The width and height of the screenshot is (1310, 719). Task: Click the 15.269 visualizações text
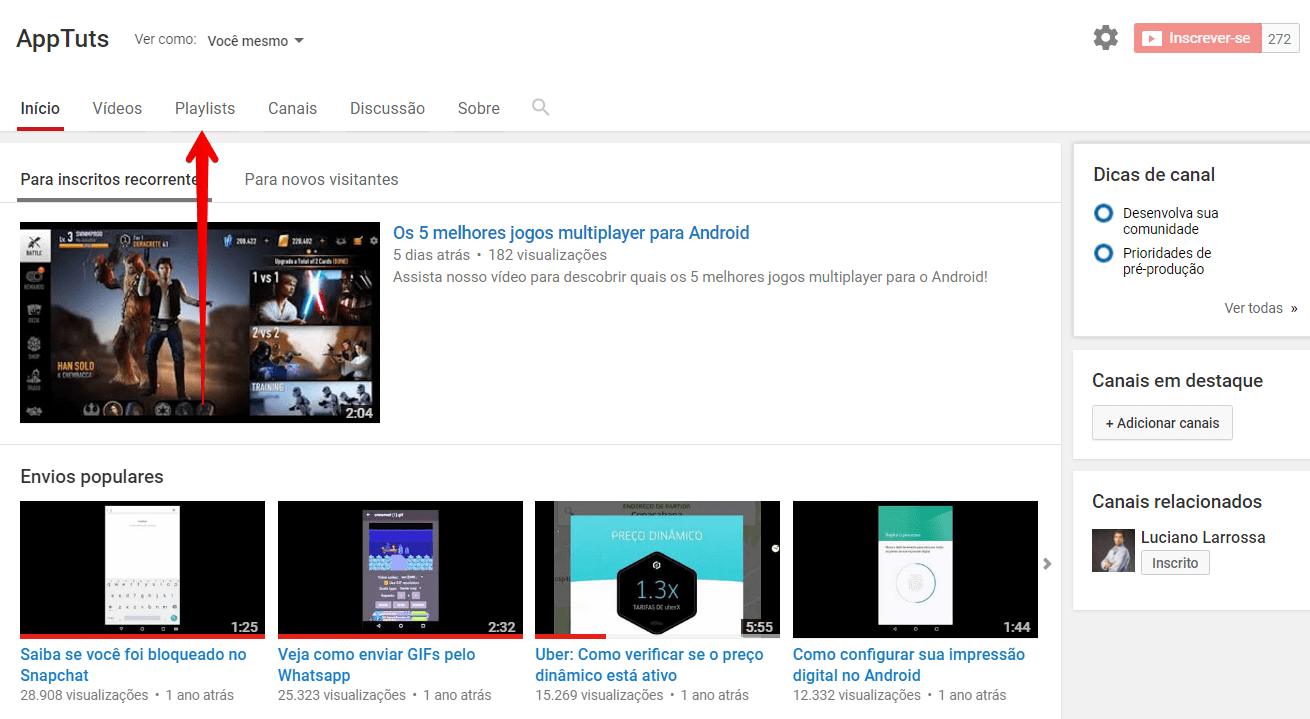(x=599, y=695)
